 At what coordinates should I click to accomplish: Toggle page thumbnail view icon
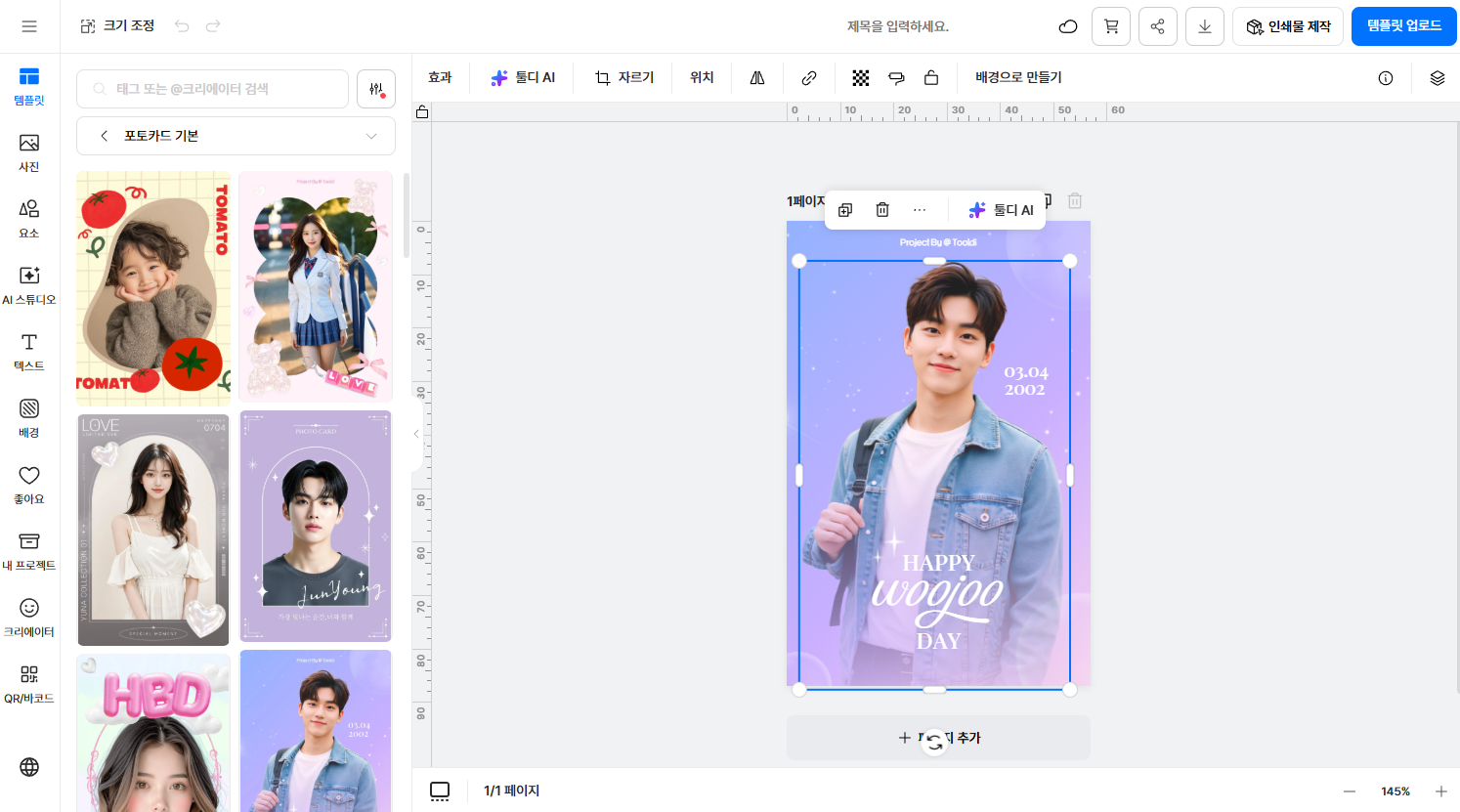(440, 791)
